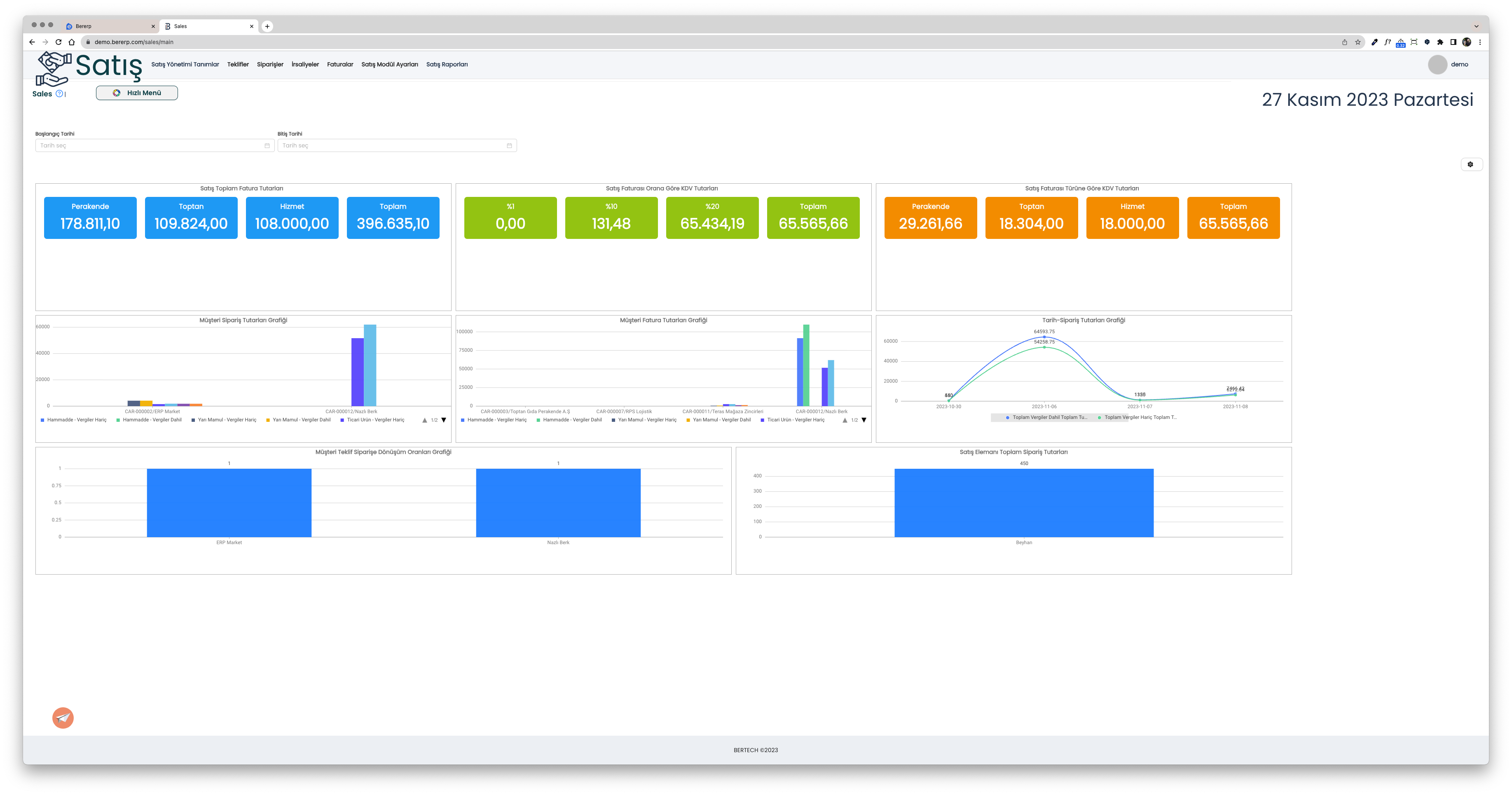Click the share page icon
The width and height of the screenshot is (1512, 795).
tap(1344, 42)
